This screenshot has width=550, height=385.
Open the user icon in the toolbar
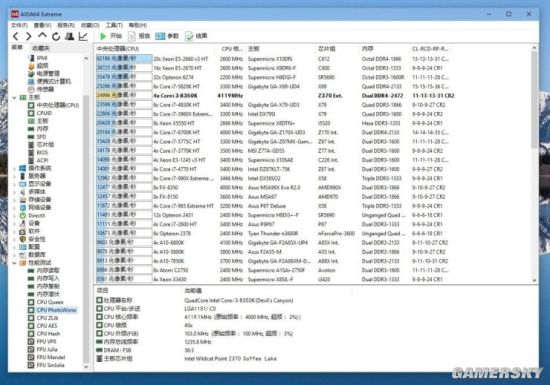point(69,36)
